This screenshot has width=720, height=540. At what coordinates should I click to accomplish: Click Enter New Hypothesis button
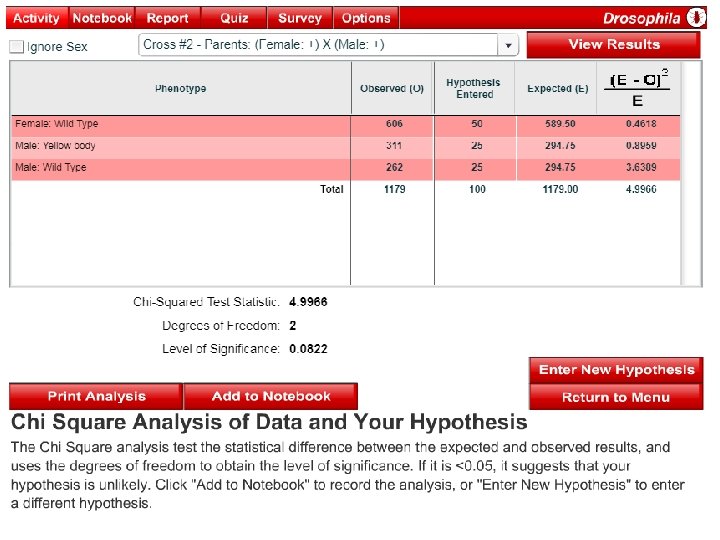(x=616, y=370)
